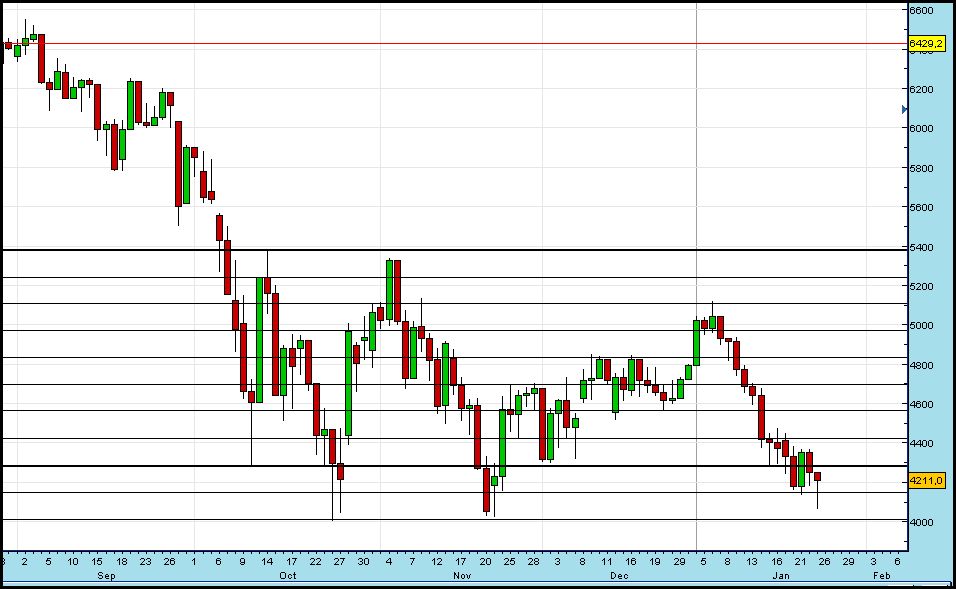Click the 5400 price axis label
Image resolution: width=956 pixels, height=589 pixels.
[x=921, y=248]
